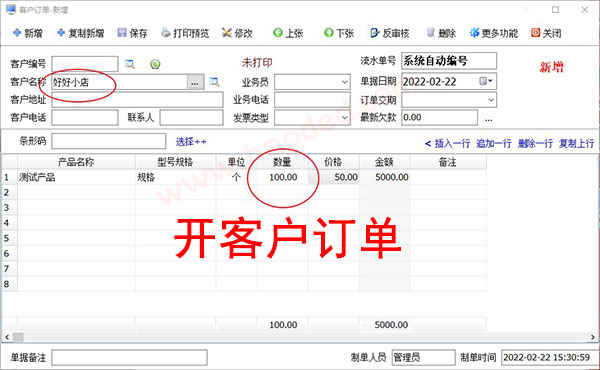Open 更多功能 more functions
The width and height of the screenshot is (600, 370).
[494, 33]
